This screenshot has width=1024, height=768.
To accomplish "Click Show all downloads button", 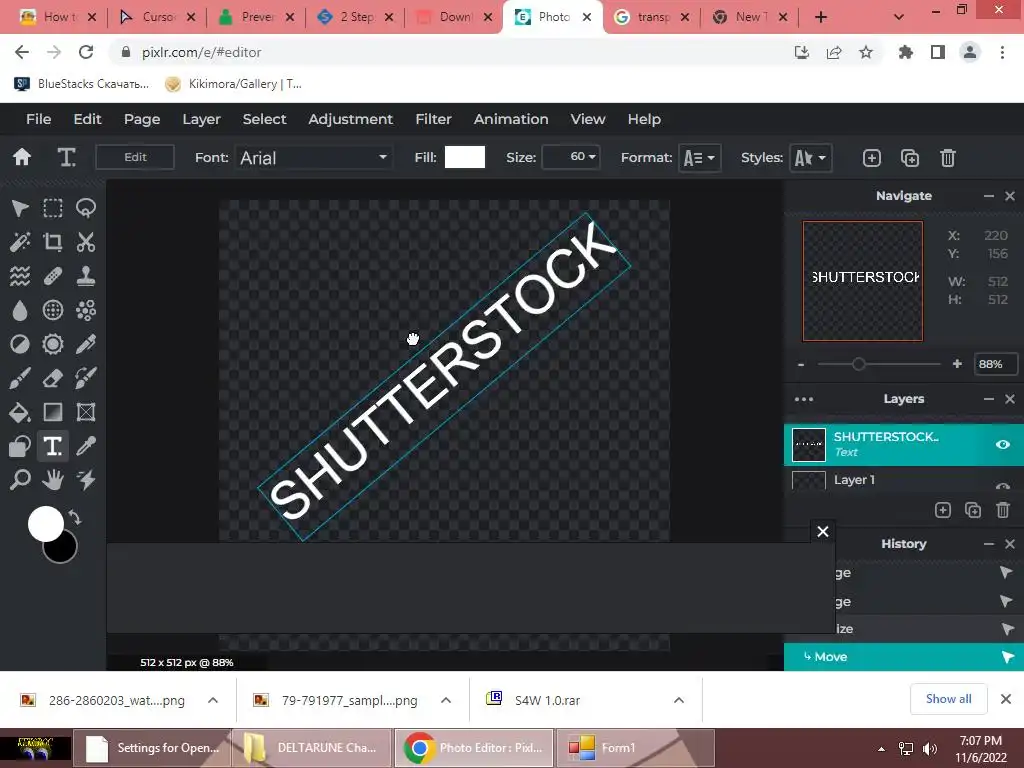I will (x=948, y=699).
